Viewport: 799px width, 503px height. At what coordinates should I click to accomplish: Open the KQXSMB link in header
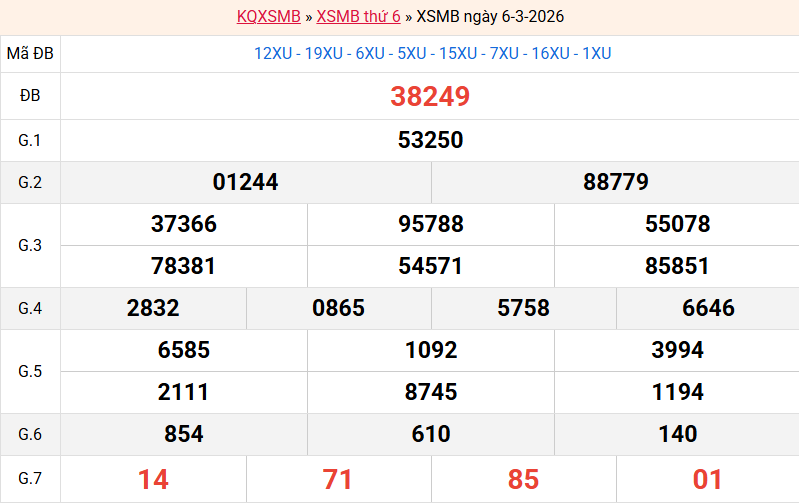269,17
